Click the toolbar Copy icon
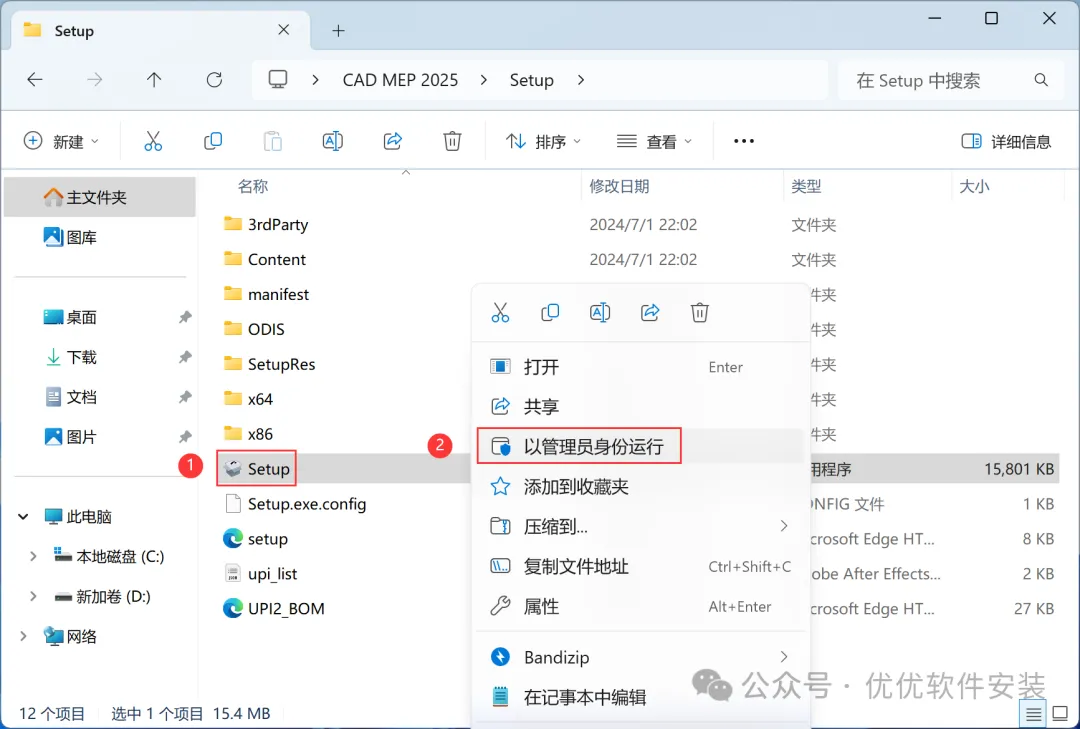Viewport: 1080px width, 729px height. (213, 141)
